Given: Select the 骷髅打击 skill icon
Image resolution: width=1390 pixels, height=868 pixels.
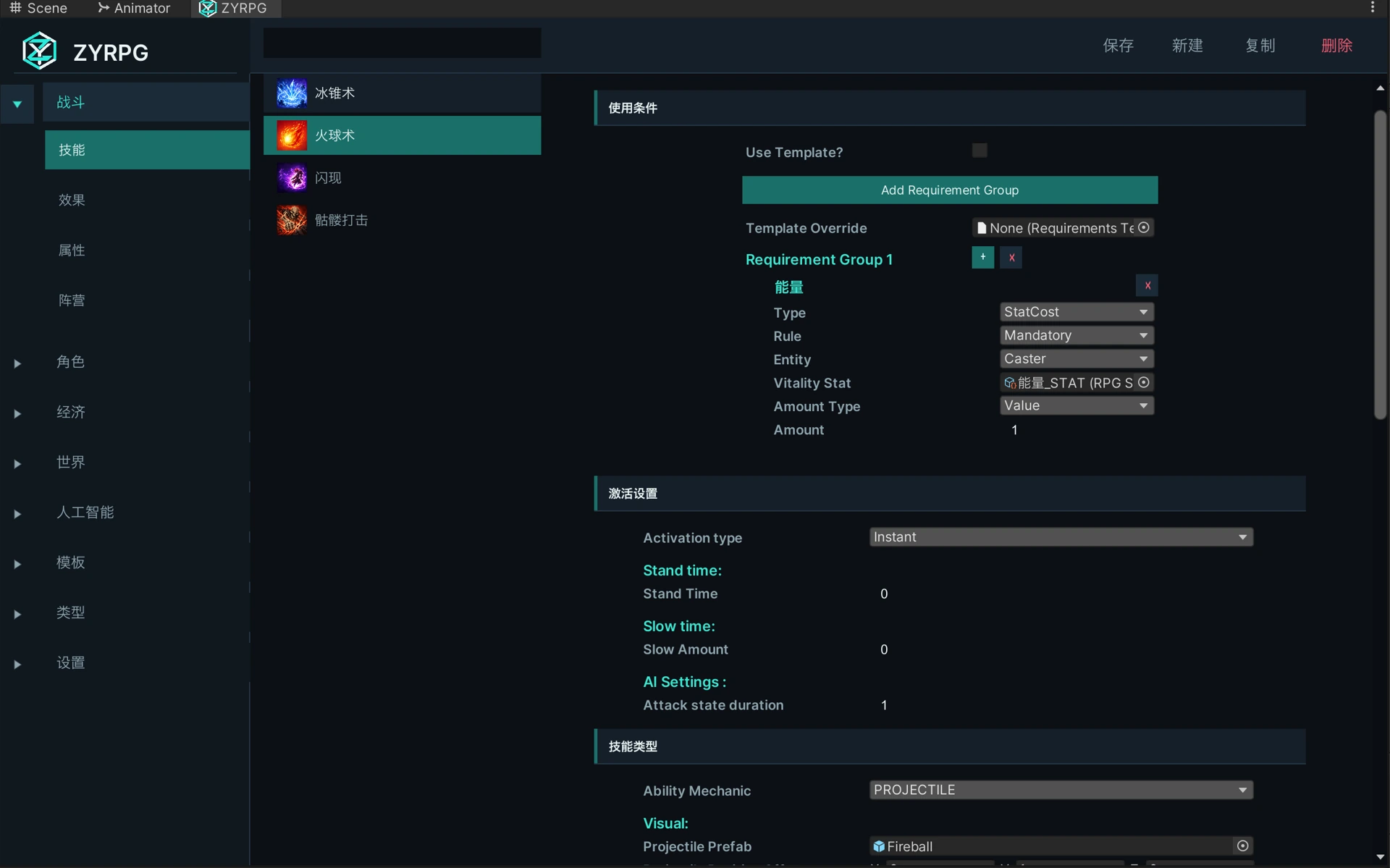Looking at the screenshot, I should click(292, 219).
